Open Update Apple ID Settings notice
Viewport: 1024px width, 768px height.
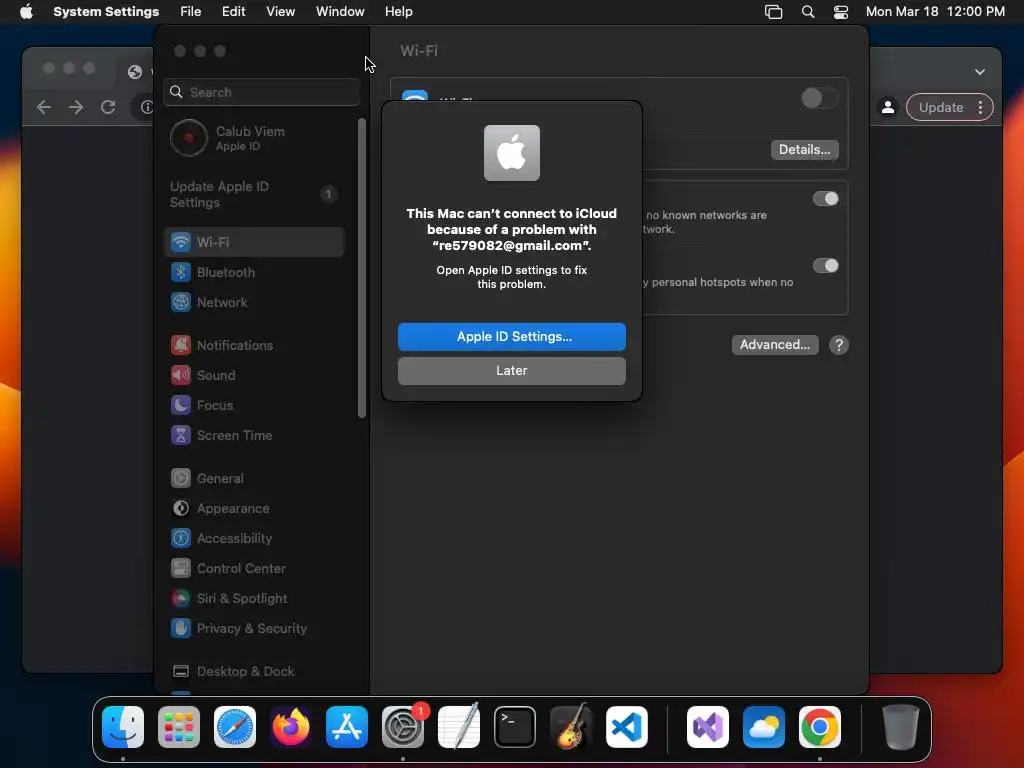tap(253, 195)
